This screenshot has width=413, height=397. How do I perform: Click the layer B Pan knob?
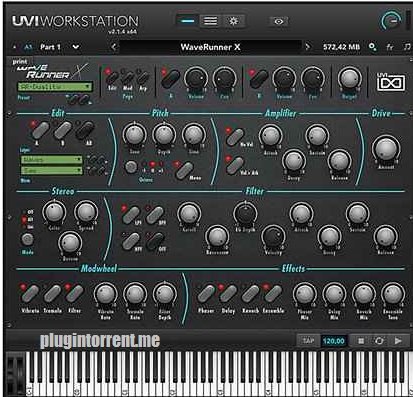point(313,78)
